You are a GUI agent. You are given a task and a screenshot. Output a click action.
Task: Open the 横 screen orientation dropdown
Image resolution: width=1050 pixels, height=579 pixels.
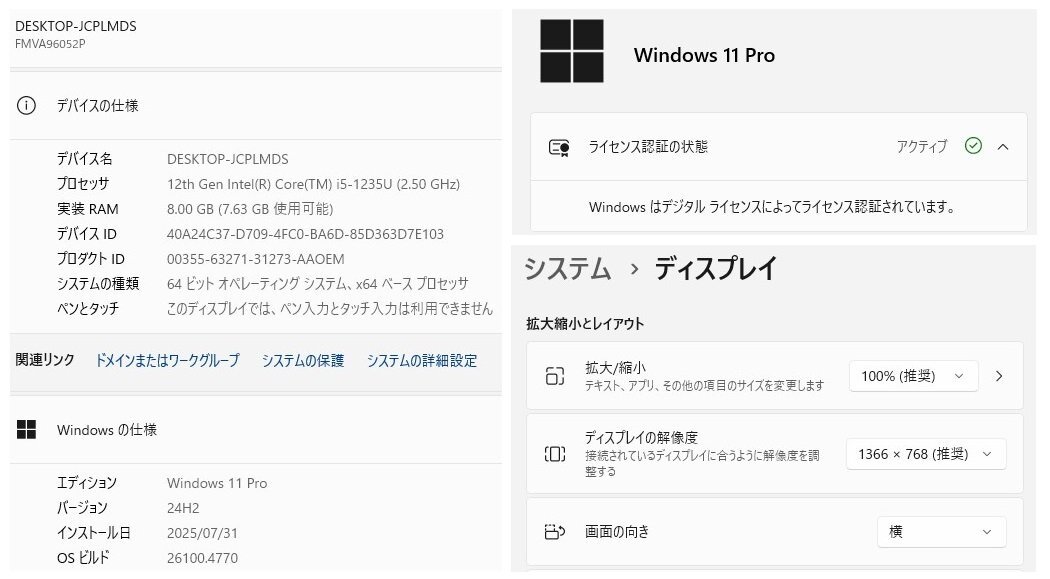tap(942, 532)
